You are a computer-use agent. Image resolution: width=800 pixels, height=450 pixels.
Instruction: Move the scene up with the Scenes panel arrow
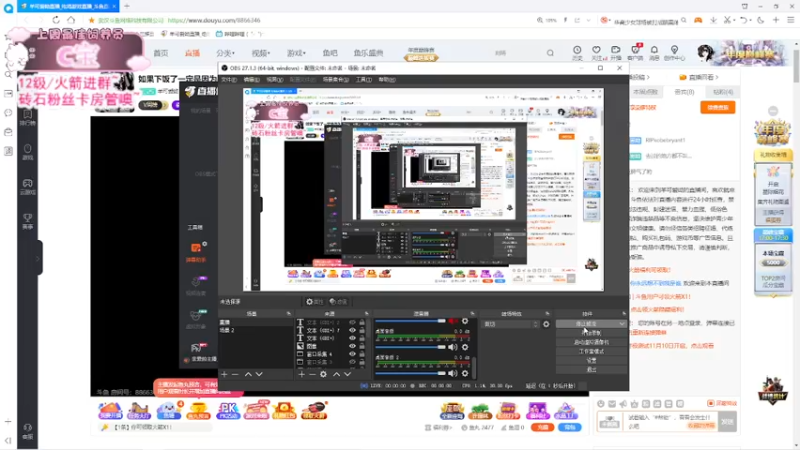248,374
